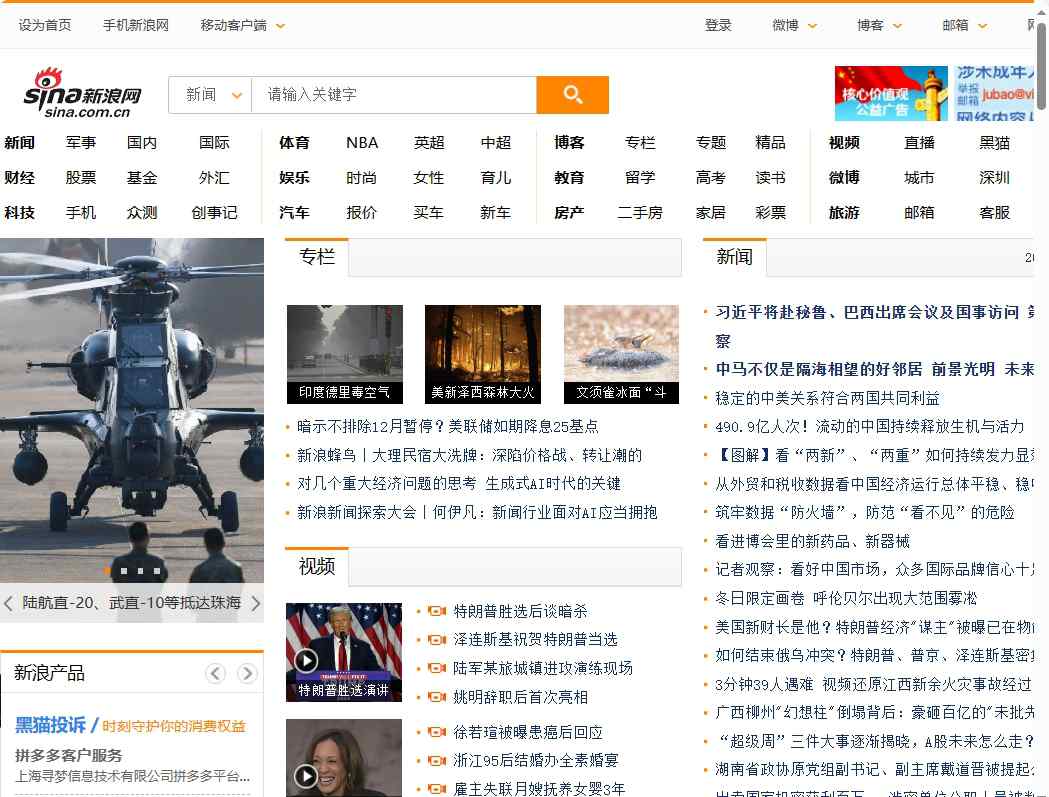Screen dimensions: 1049x797
Task: Open the 体育 section in navigation
Action: pyautogui.click(x=295, y=142)
